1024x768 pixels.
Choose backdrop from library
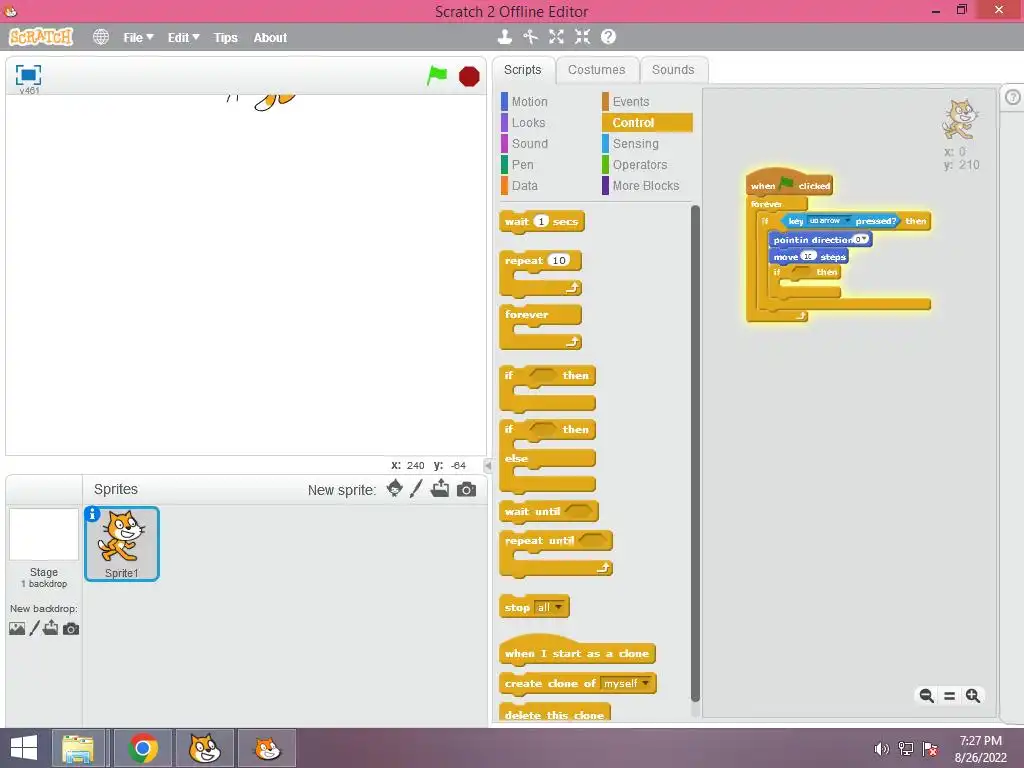[17, 628]
